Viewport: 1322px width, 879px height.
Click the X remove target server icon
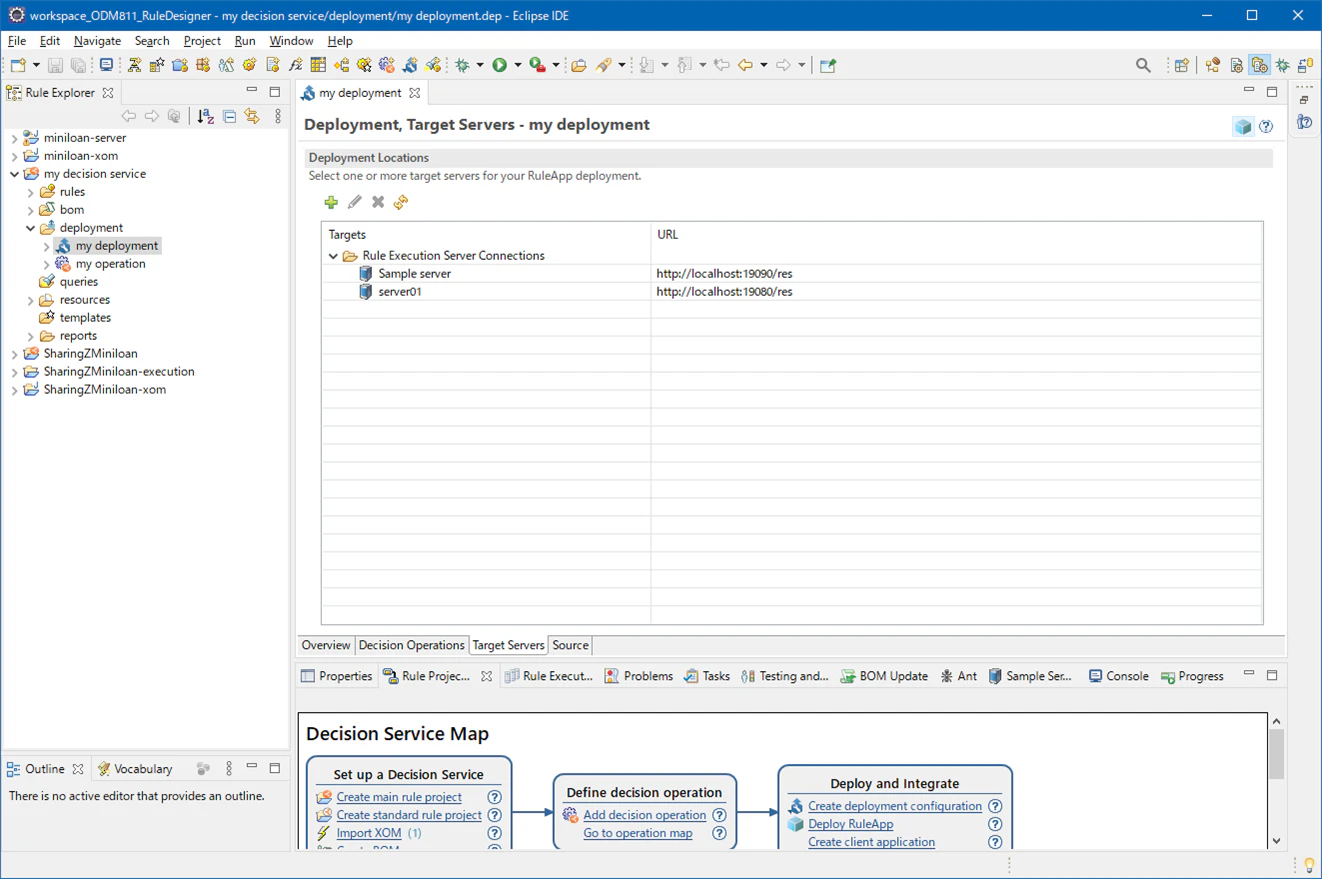(378, 202)
